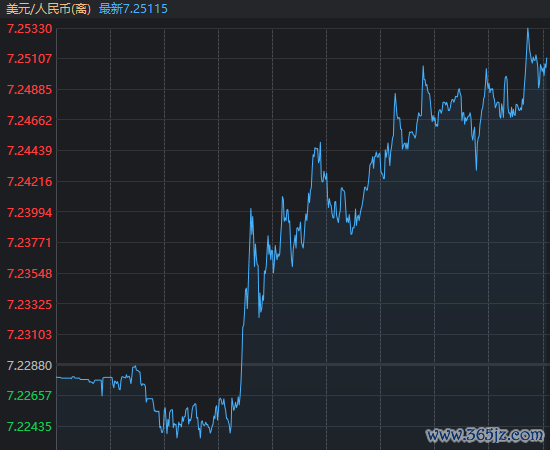
Task: Select the 7.25107 axis label
Action: [x=29, y=59]
